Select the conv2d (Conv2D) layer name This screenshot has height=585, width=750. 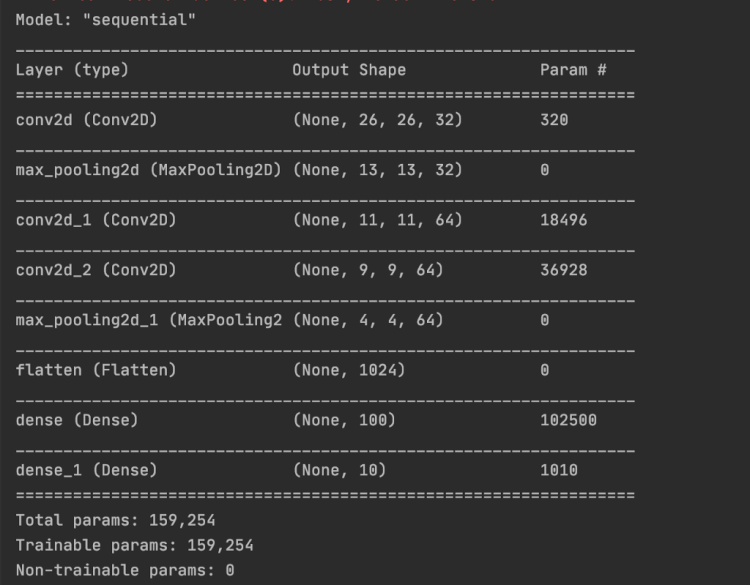(x=86, y=120)
